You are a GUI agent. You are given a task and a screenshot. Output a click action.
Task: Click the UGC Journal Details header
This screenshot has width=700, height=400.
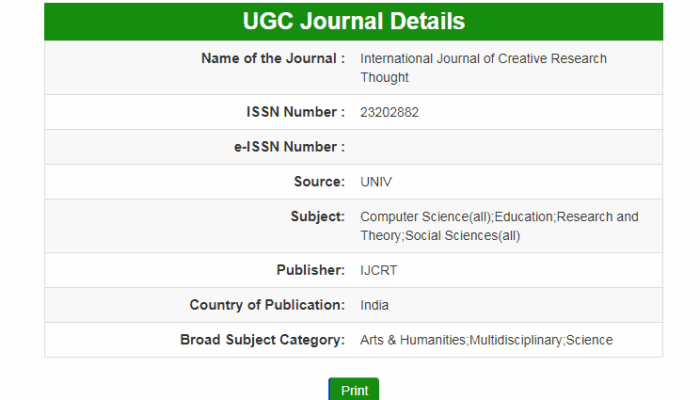coord(353,21)
